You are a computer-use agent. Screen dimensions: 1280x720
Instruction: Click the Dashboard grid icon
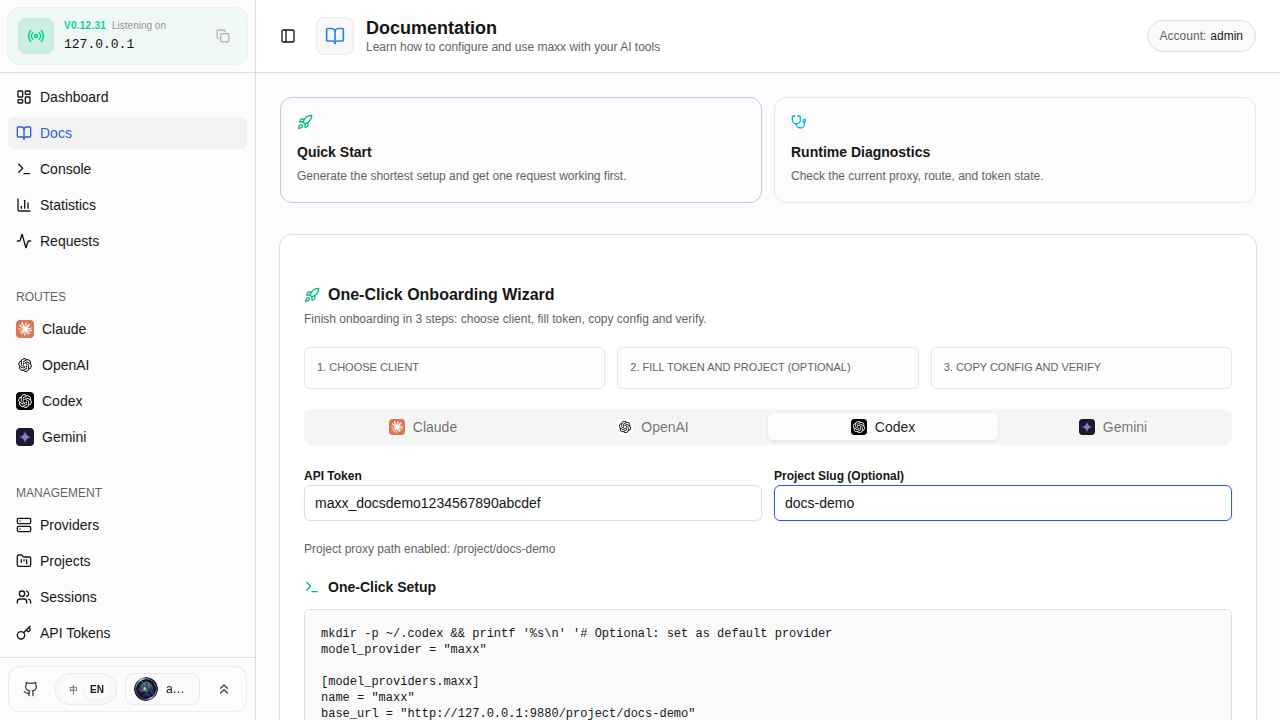pos(24,97)
